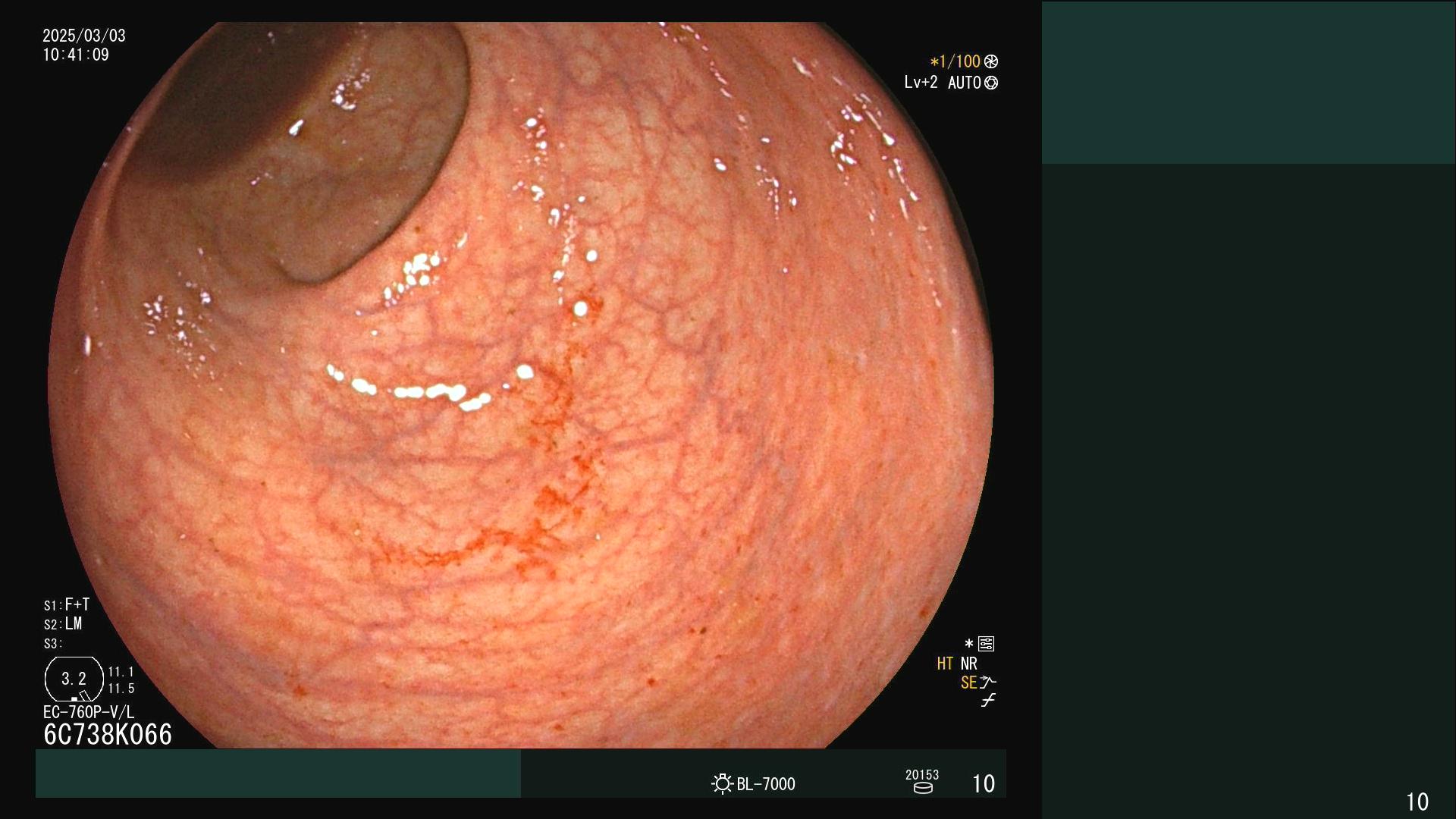Click the masked patient info bar below image

click(278, 773)
